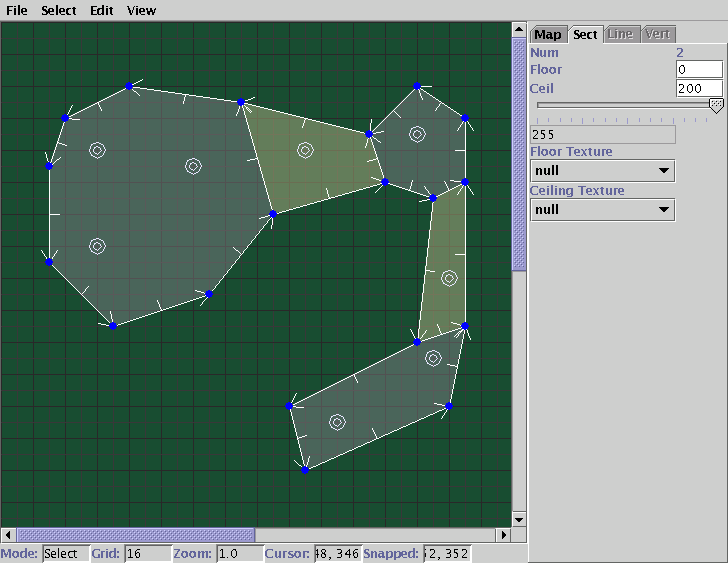The height and width of the screenshot is (563, 728).
Task: Expand the Floor Texture dropdown
Action: tap(601, 171)
